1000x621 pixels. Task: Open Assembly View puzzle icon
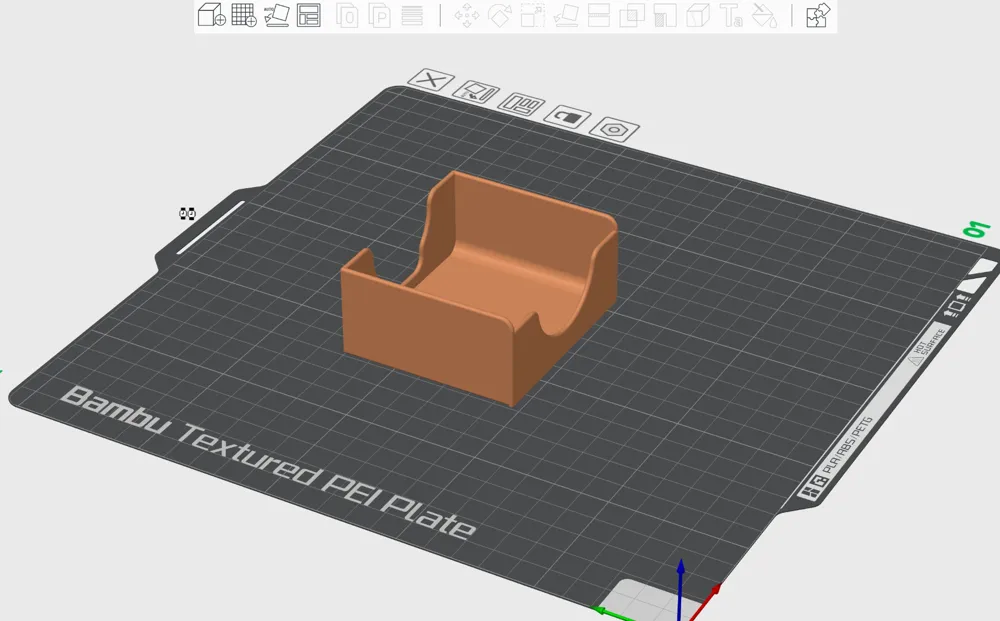pyautogui.click(x=818, y=15)
